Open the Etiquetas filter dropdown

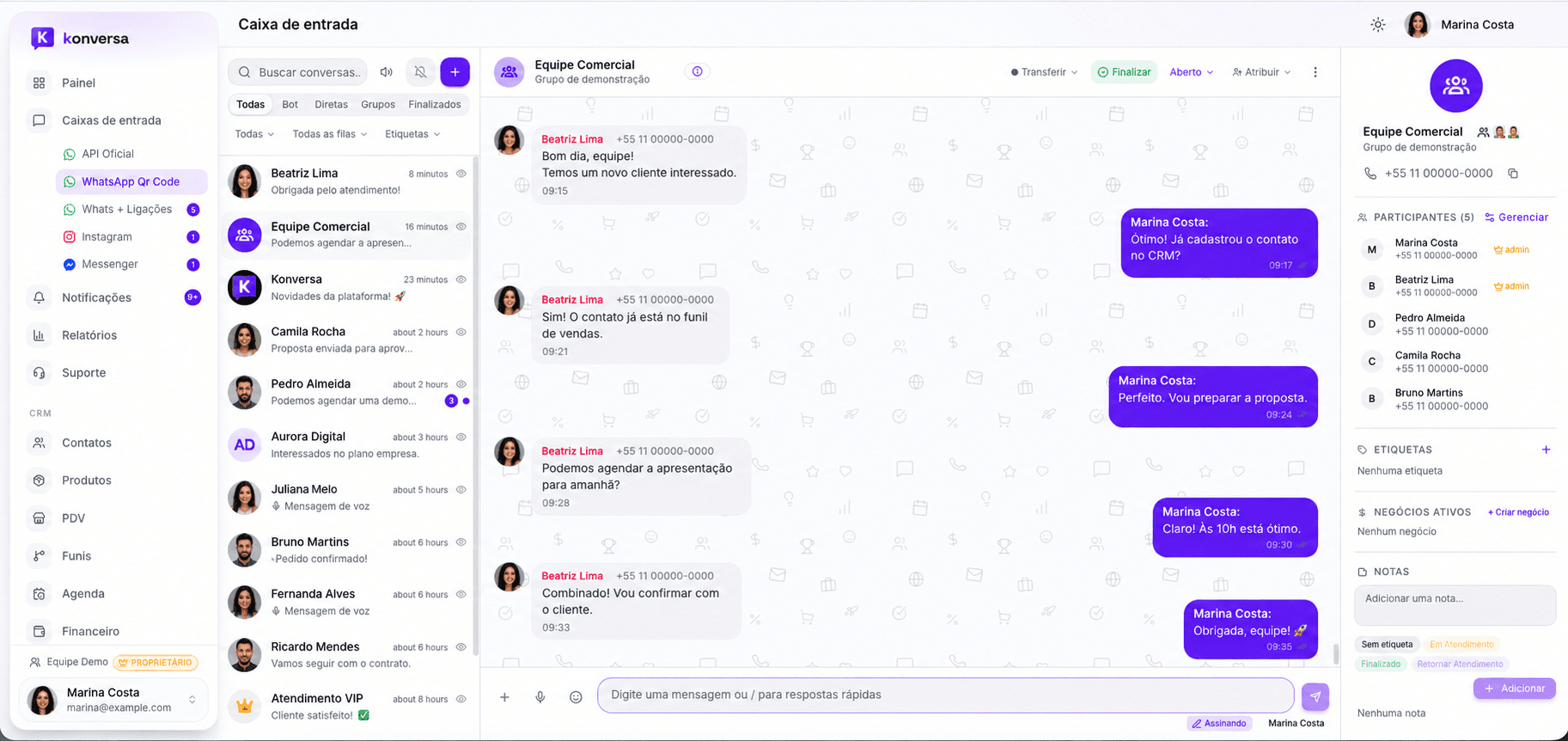(x=412, y=134)
